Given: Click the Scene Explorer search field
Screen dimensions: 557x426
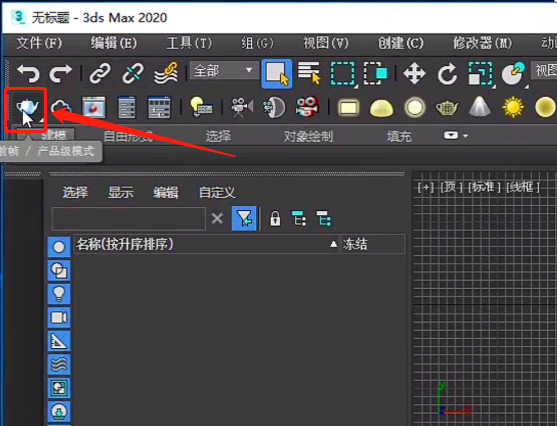Looking at the screenshot, I should 129,219.
